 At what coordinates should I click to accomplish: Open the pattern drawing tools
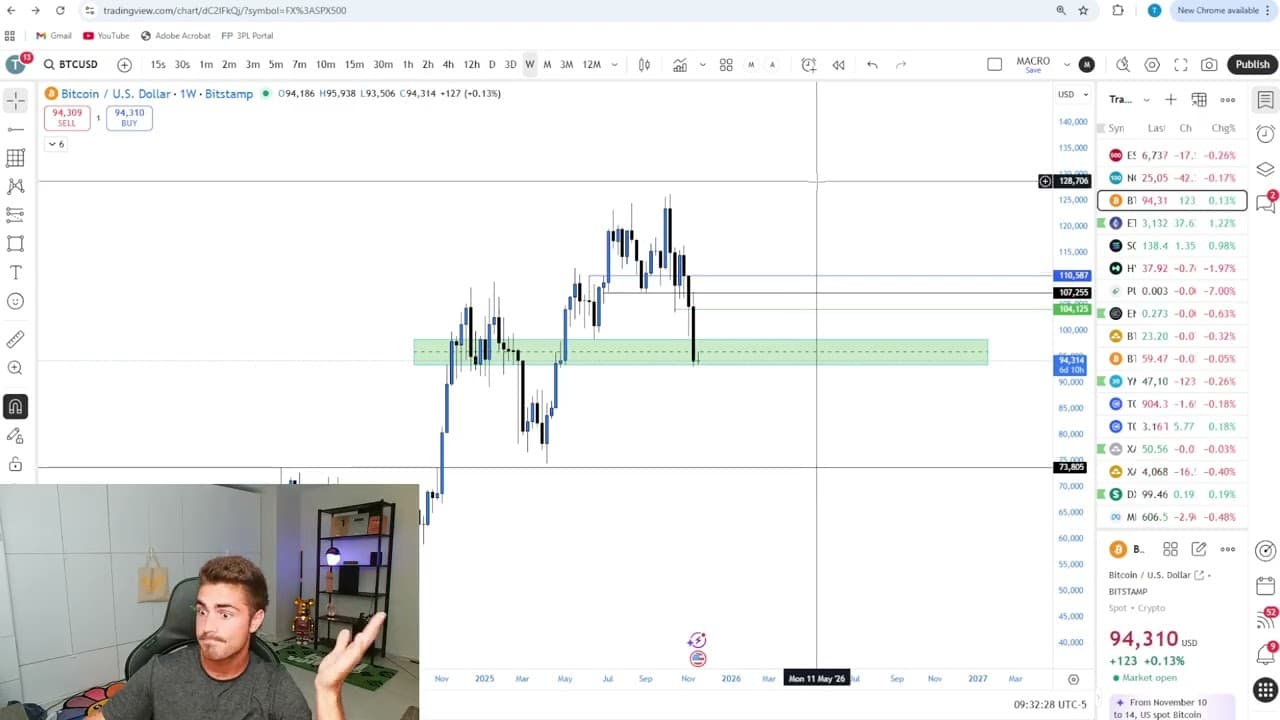(x=15, y=186)
